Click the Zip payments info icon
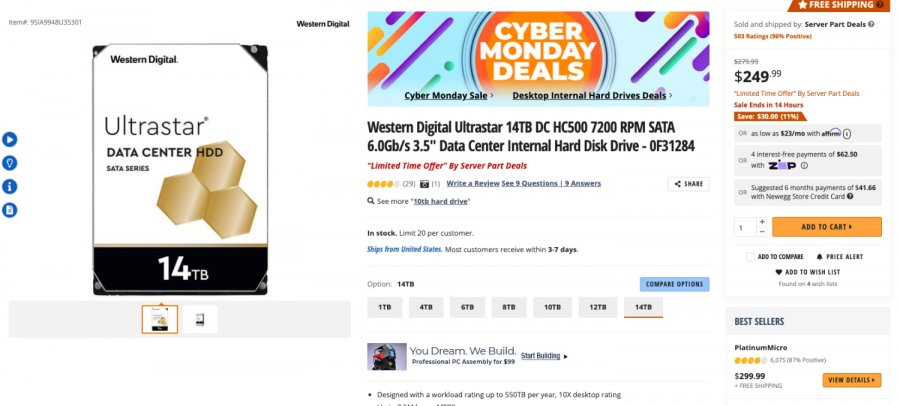This screenshot has width=900, height=406. click(804, 165)
